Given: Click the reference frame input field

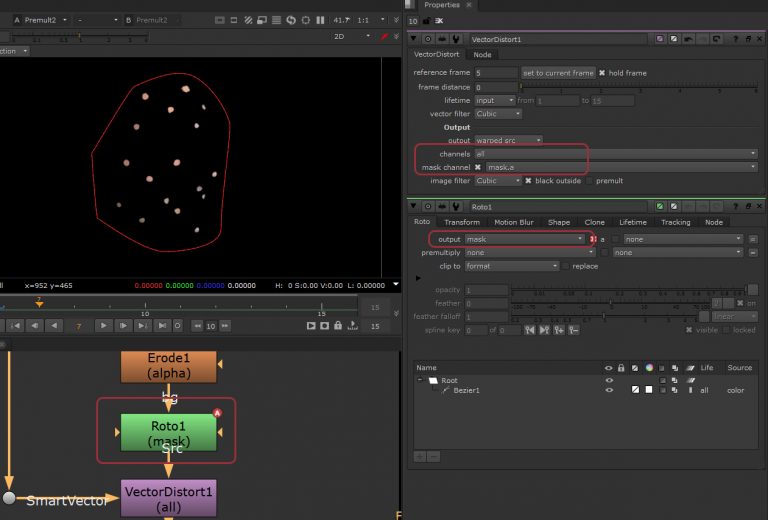Looking at the screenshot, I should click(496, 73).
